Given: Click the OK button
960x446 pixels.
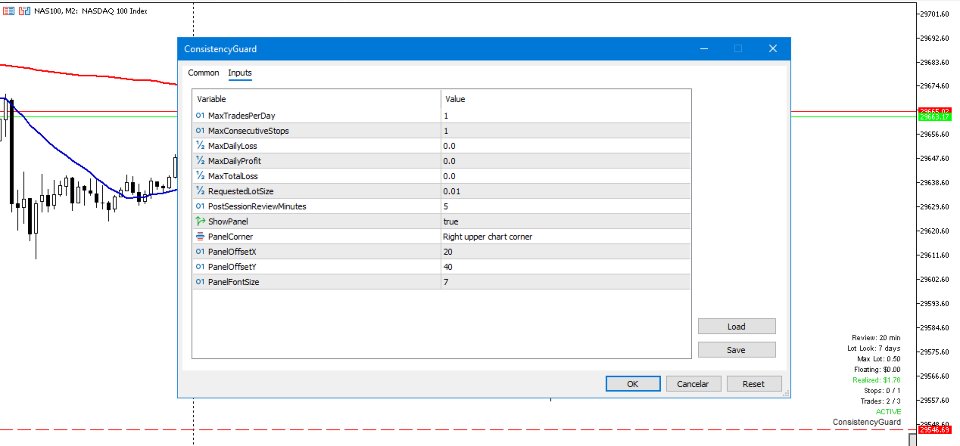Looking at the screenshot, I should pyautogui.click(x=632, y=384).
